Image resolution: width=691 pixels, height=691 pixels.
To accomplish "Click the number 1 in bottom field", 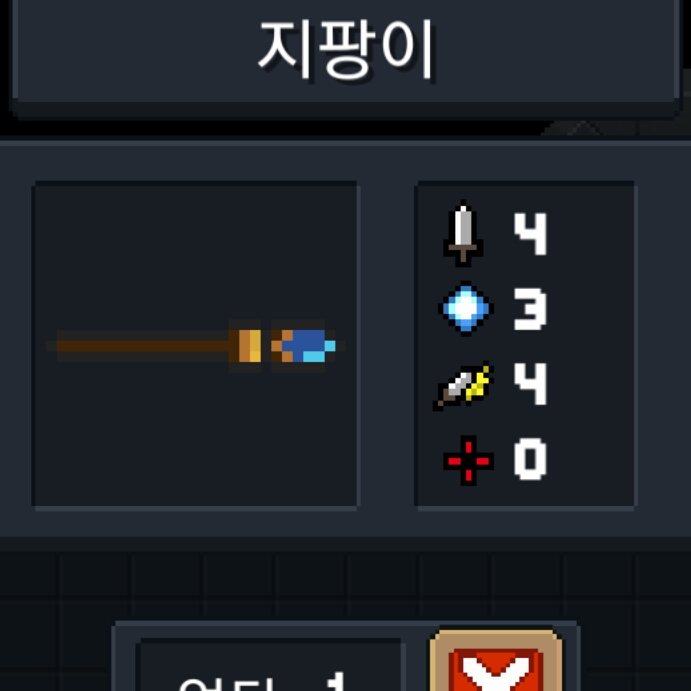I will (338, 681).
